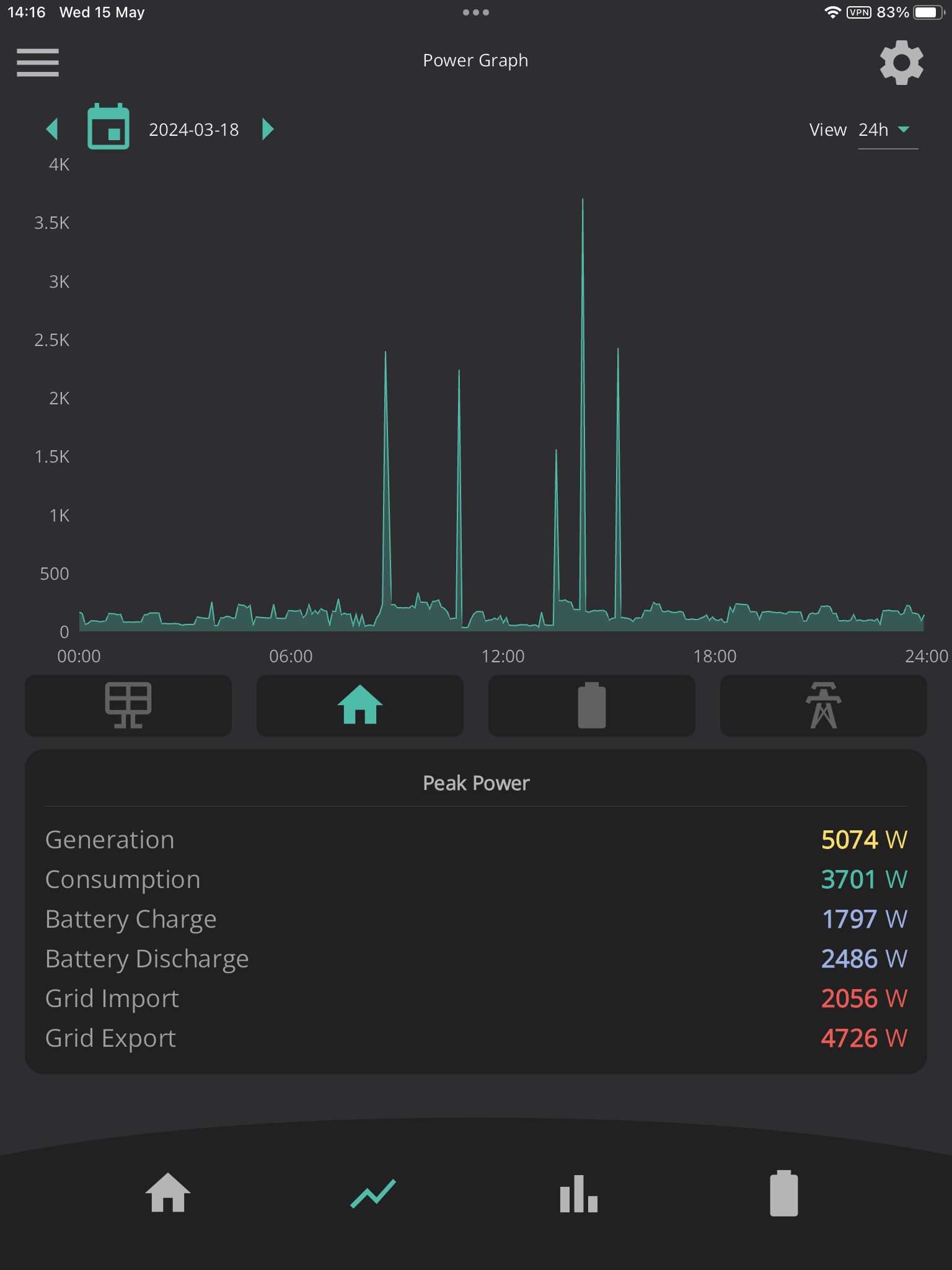Tap the 2024-03-18 date text
The image size is (952, 1270).
[x=194, y=130]
